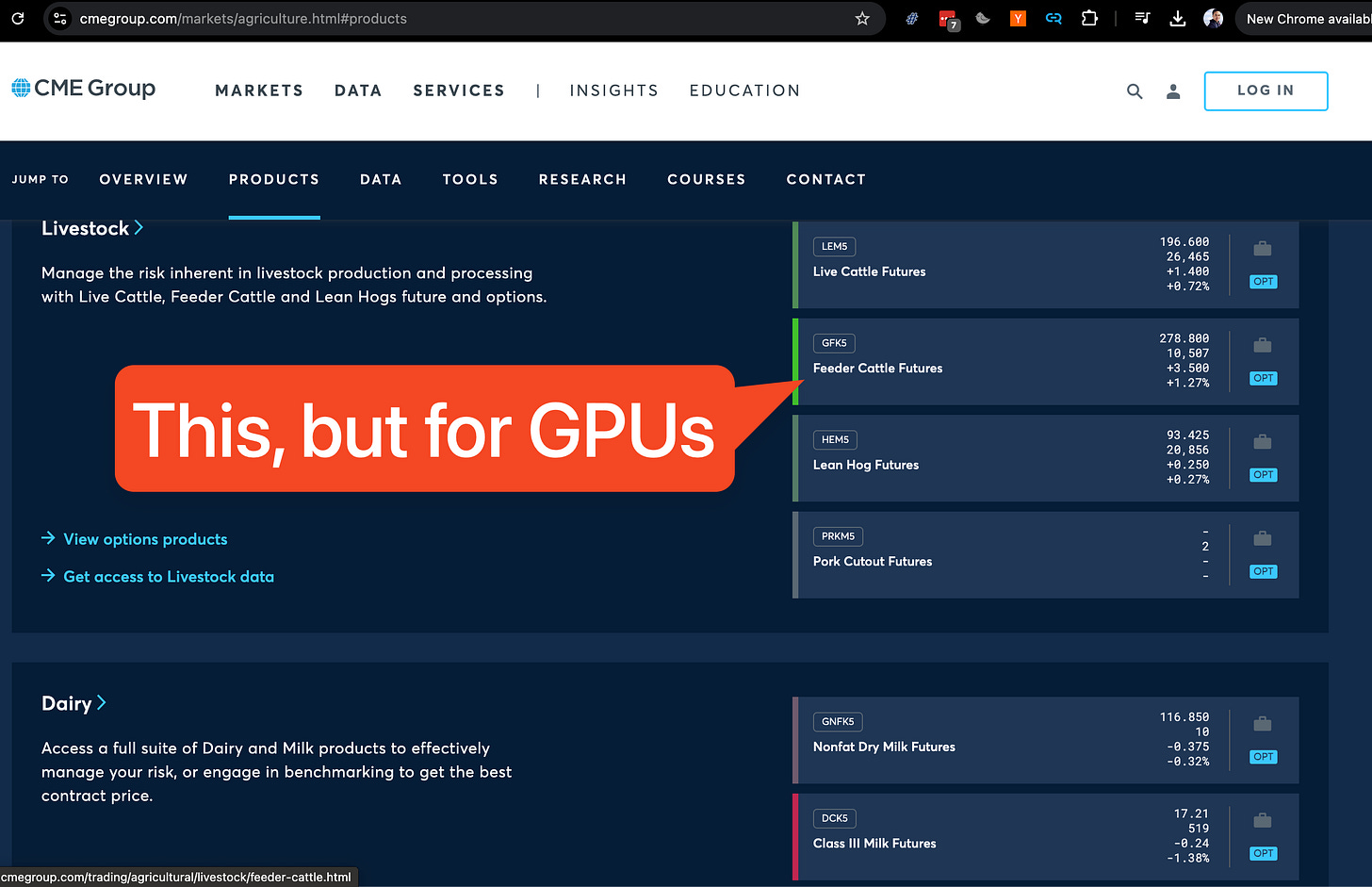Open the EDUCATION menu
The image size is (1372, 887).
[x=744, y=90]
